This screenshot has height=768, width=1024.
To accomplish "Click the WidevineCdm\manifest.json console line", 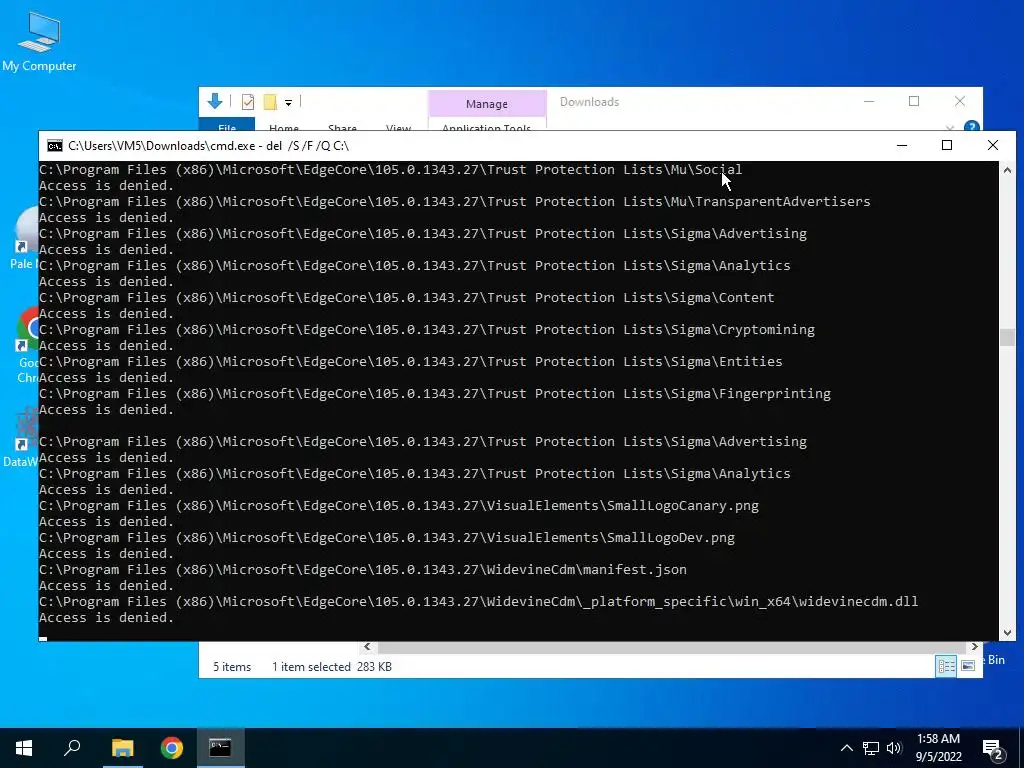I will (362, 569).
